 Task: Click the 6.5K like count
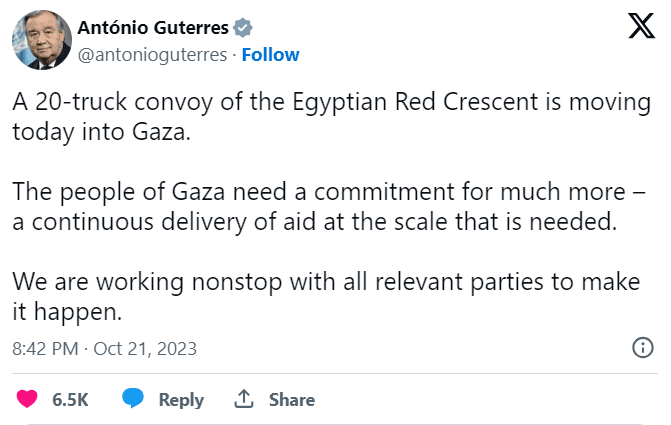point(71,400)
